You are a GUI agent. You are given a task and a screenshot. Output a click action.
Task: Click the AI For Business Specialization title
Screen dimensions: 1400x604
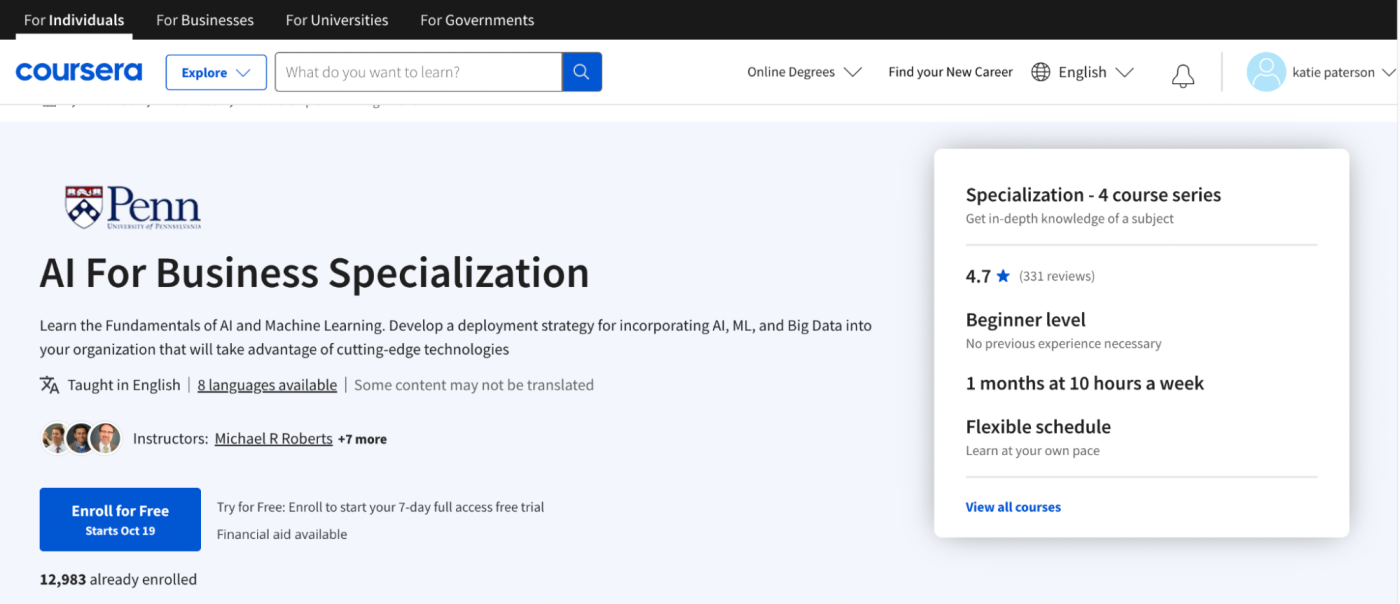click(314, 273)
